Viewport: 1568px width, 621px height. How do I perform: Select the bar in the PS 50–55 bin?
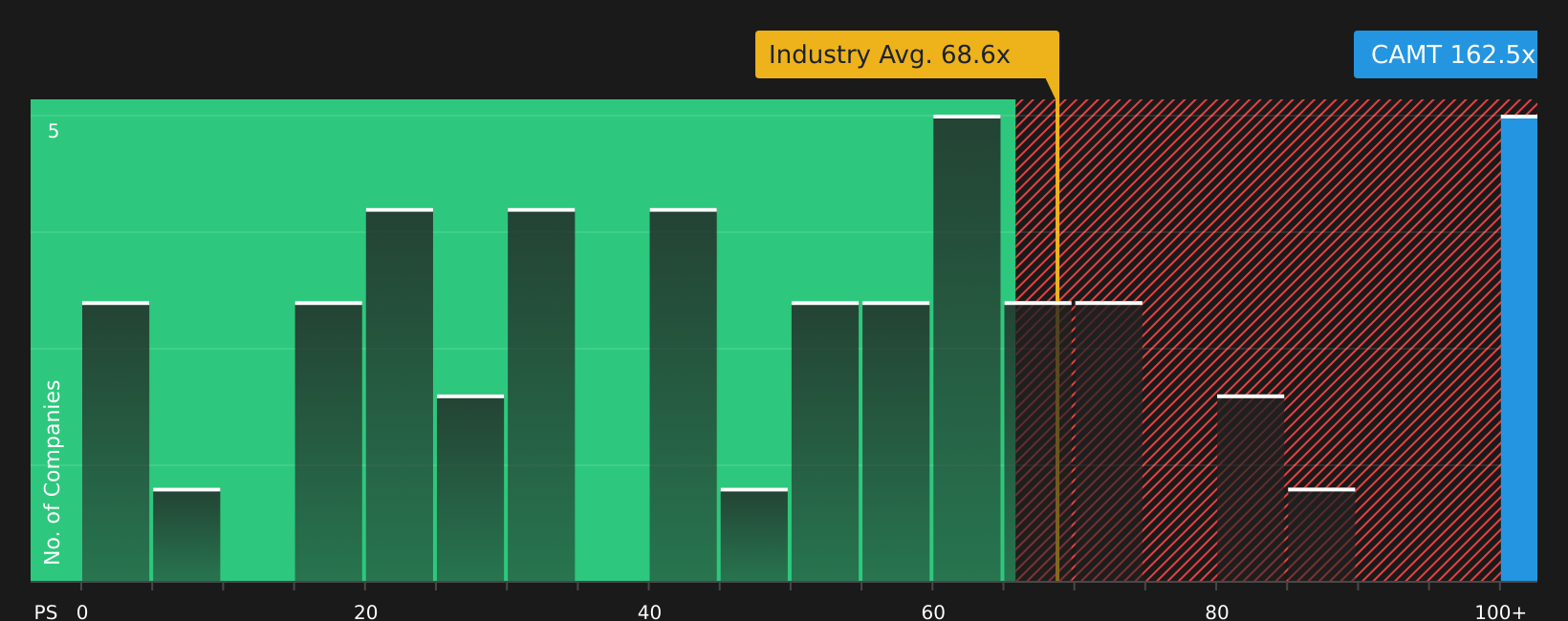tap(825, 441)
